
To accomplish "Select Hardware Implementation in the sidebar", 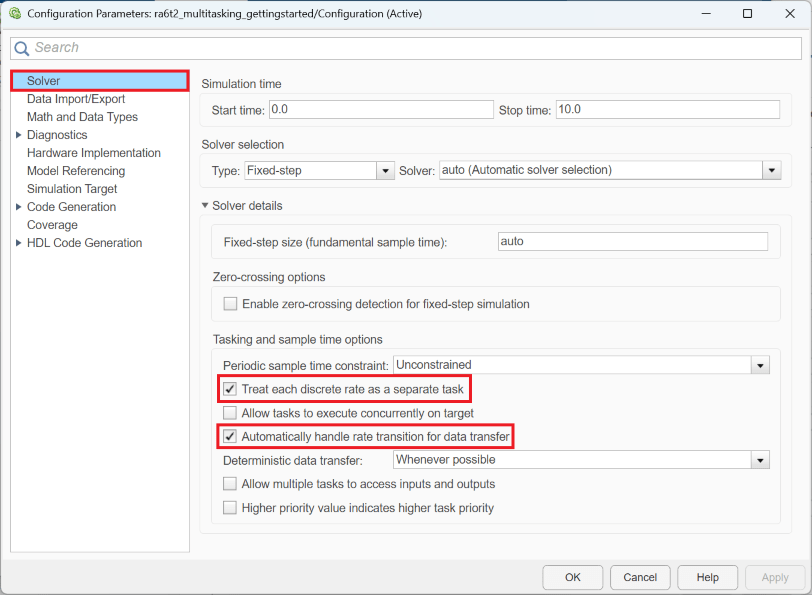I will (x=93, y=153).
